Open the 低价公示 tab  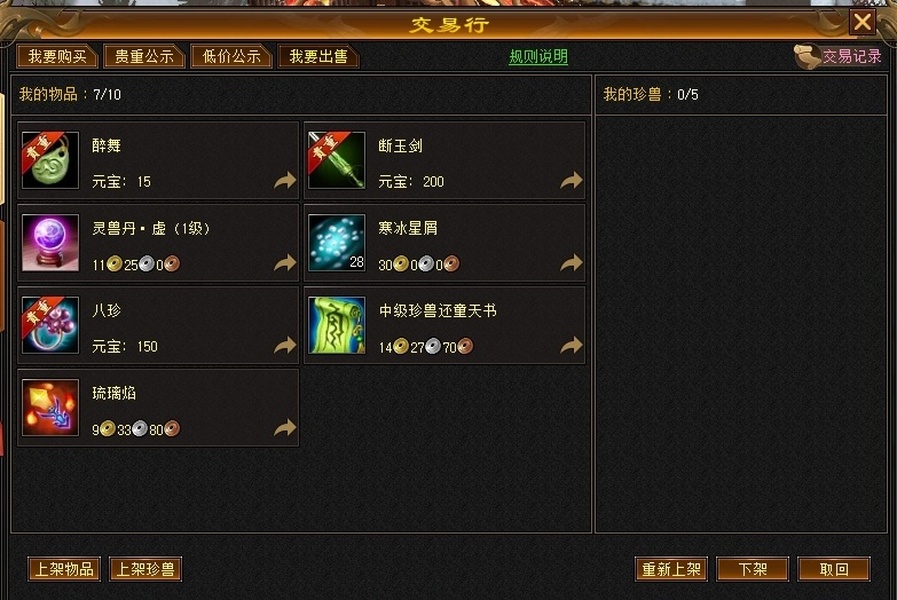pyautogui.click(x=231, y=57)
